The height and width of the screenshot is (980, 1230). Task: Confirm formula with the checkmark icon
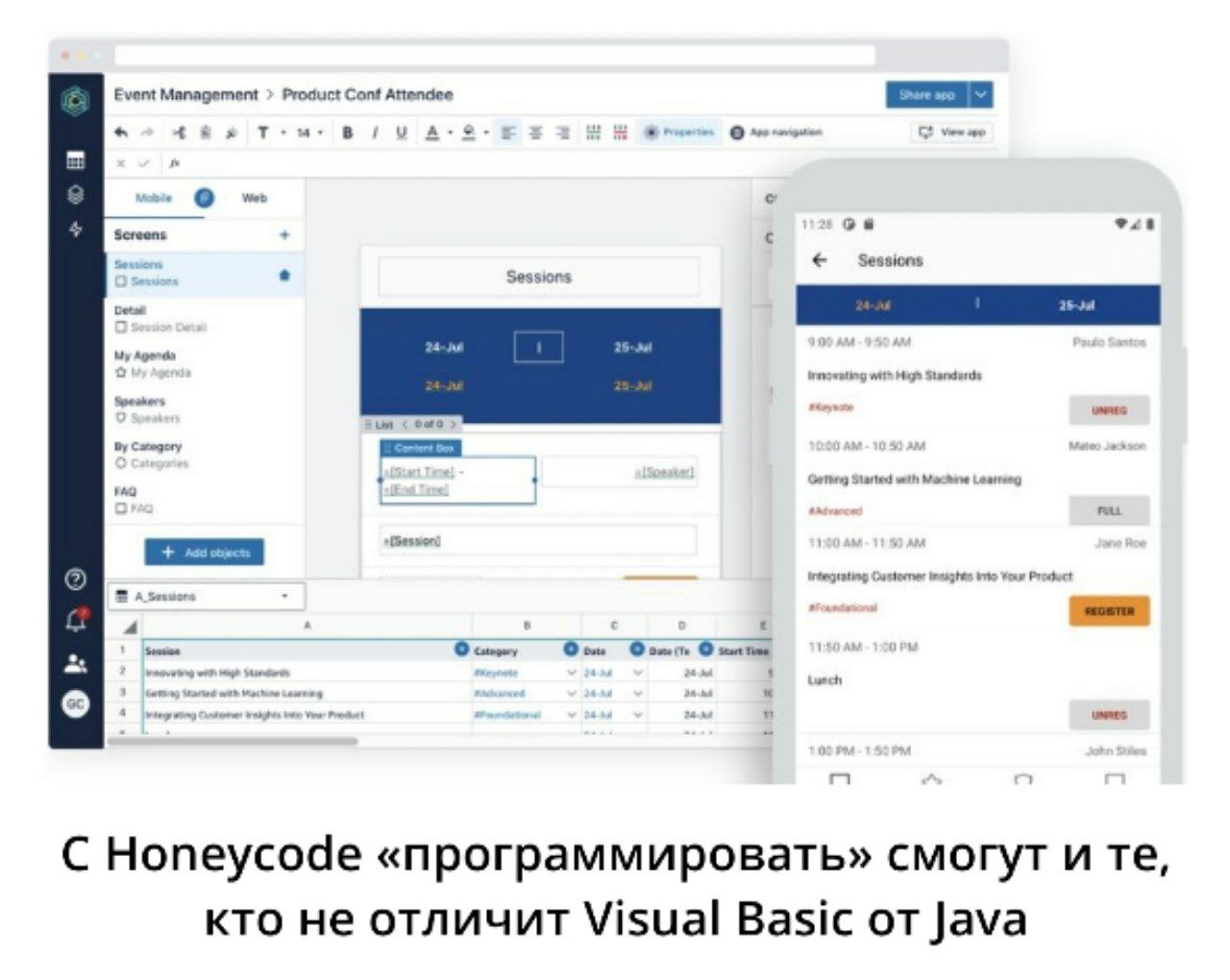(144, 163)
